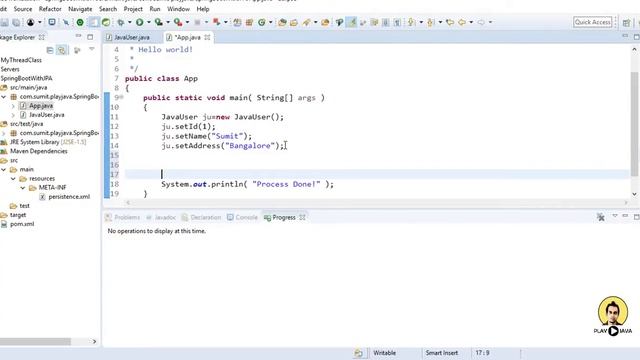Click Remove All Finished Operations icon
Screen dimensions: 640x360
(600, 217)
